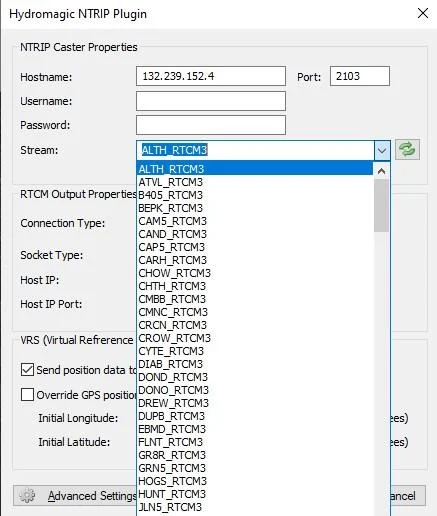Select CMNC_RTCM3 stream
Screen dimensions: 437x516
pyautogui.click(x=255, y=312)
